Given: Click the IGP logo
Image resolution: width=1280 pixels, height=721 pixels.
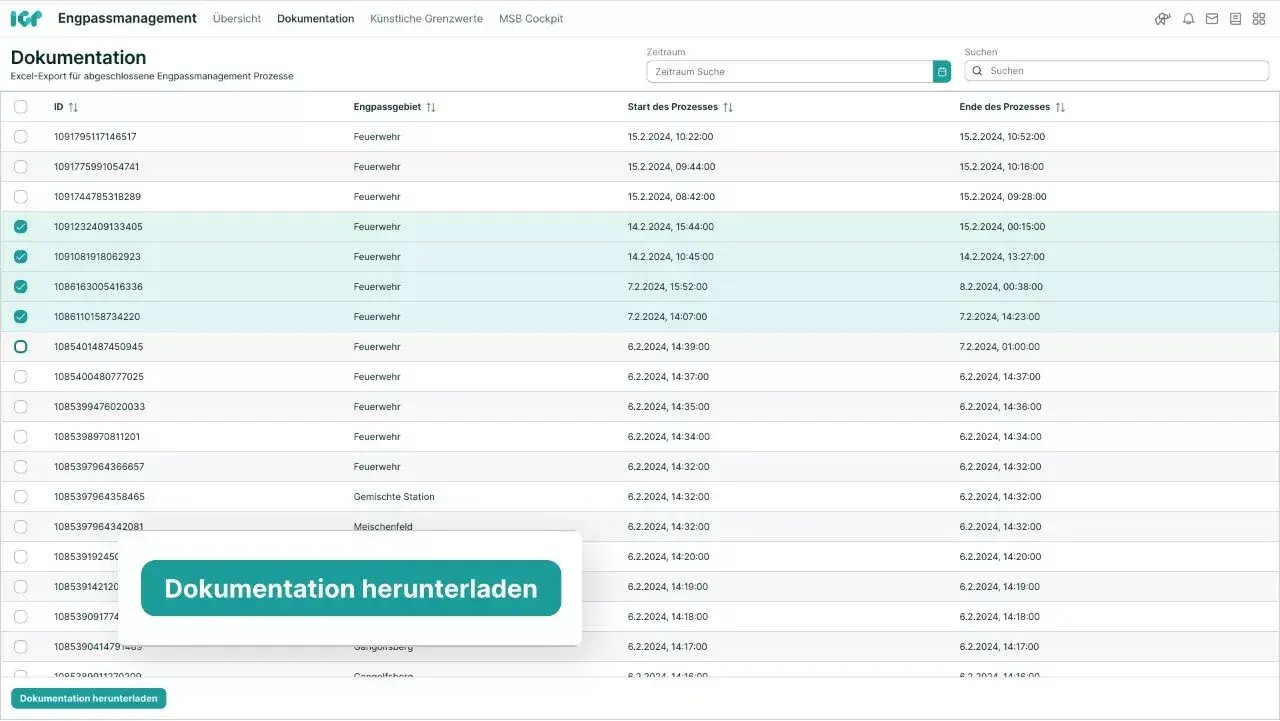Looking at the screenshot, I should [x=26, y=18].
